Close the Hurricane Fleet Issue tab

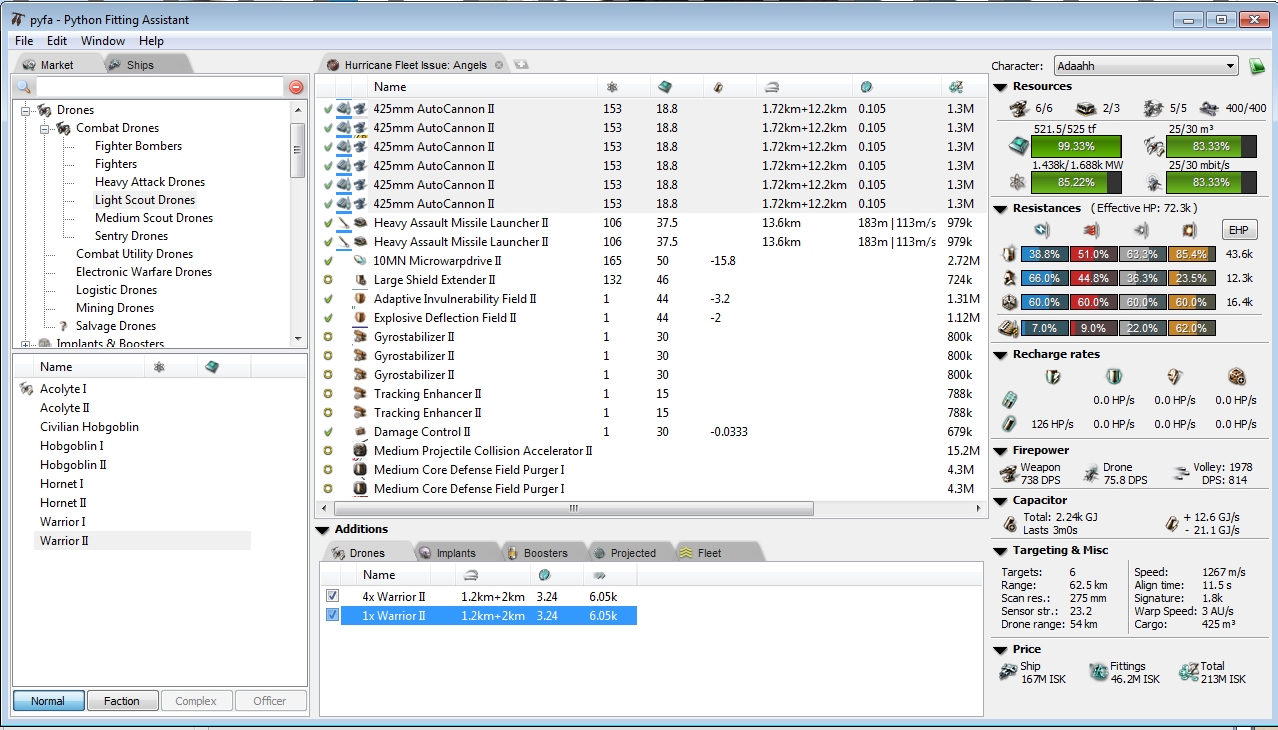pyautogui.click(x=499, y=65)
